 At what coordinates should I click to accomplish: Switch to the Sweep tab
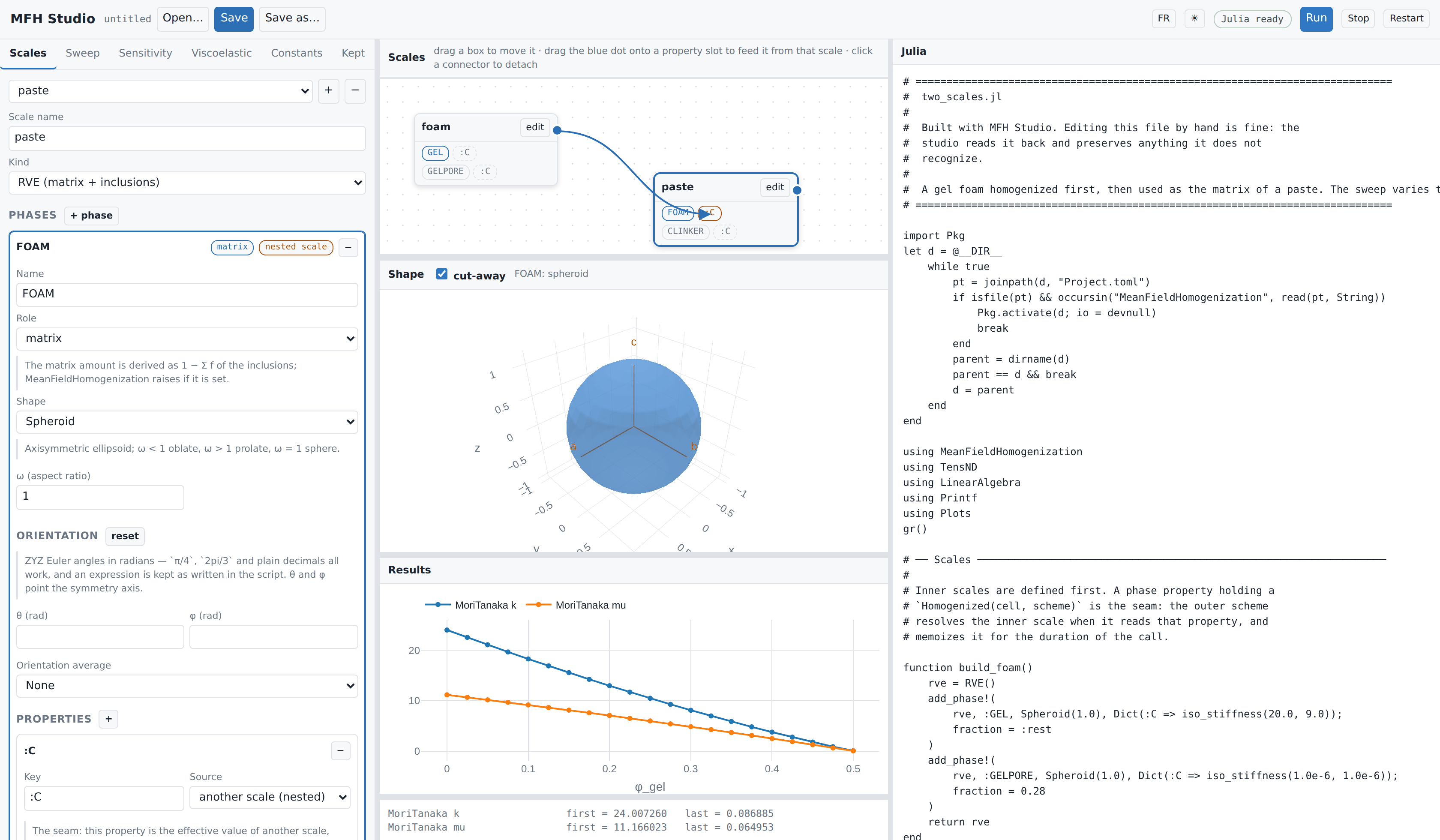pos(82,53)
